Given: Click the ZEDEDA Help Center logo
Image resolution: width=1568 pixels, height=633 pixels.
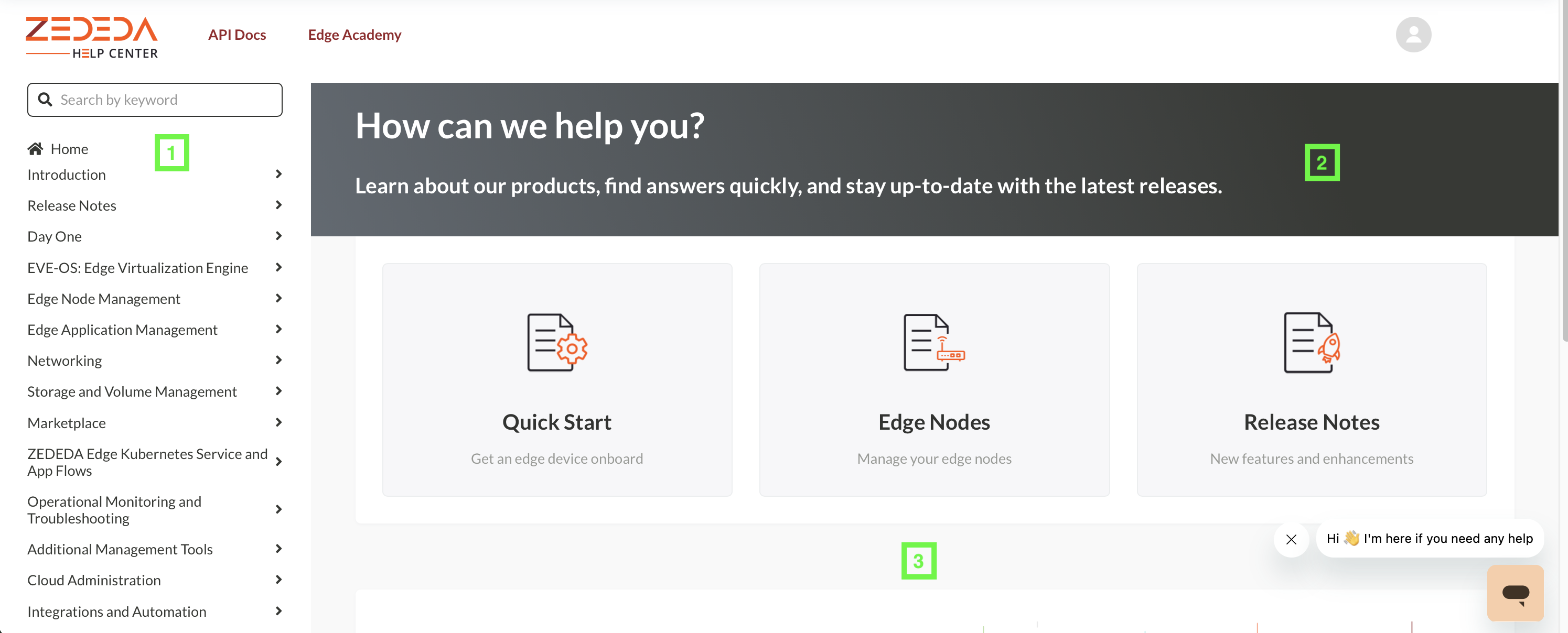Looking at the screenshot, I should pyautogui.click(x=91, y=37).
